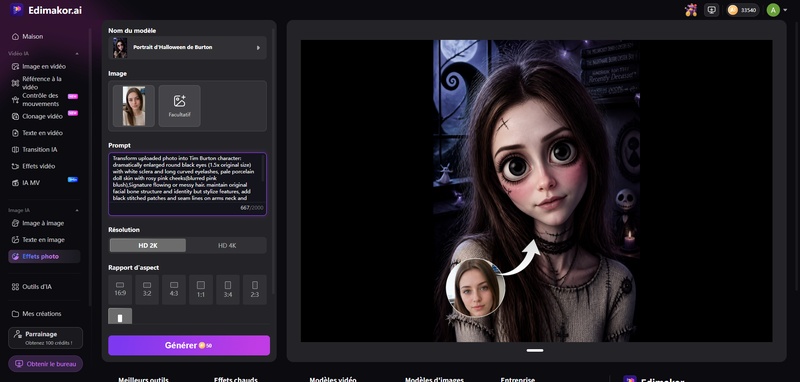
Task: Choose 3:2 aspect ratio
Action: click(147, 289)
